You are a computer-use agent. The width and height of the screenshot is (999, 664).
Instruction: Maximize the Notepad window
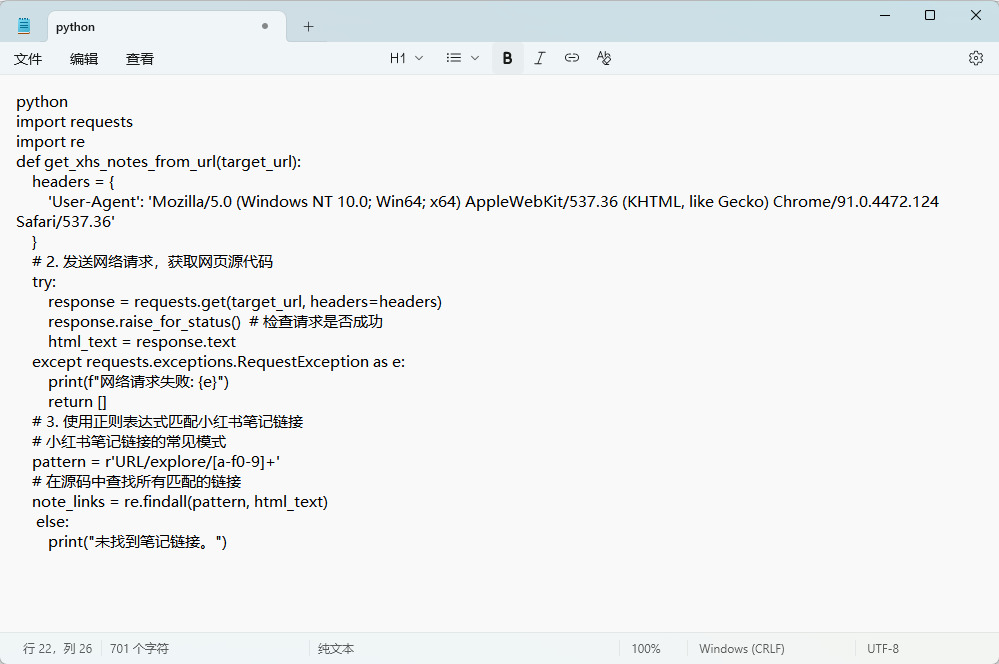click(x=930, y=15)
